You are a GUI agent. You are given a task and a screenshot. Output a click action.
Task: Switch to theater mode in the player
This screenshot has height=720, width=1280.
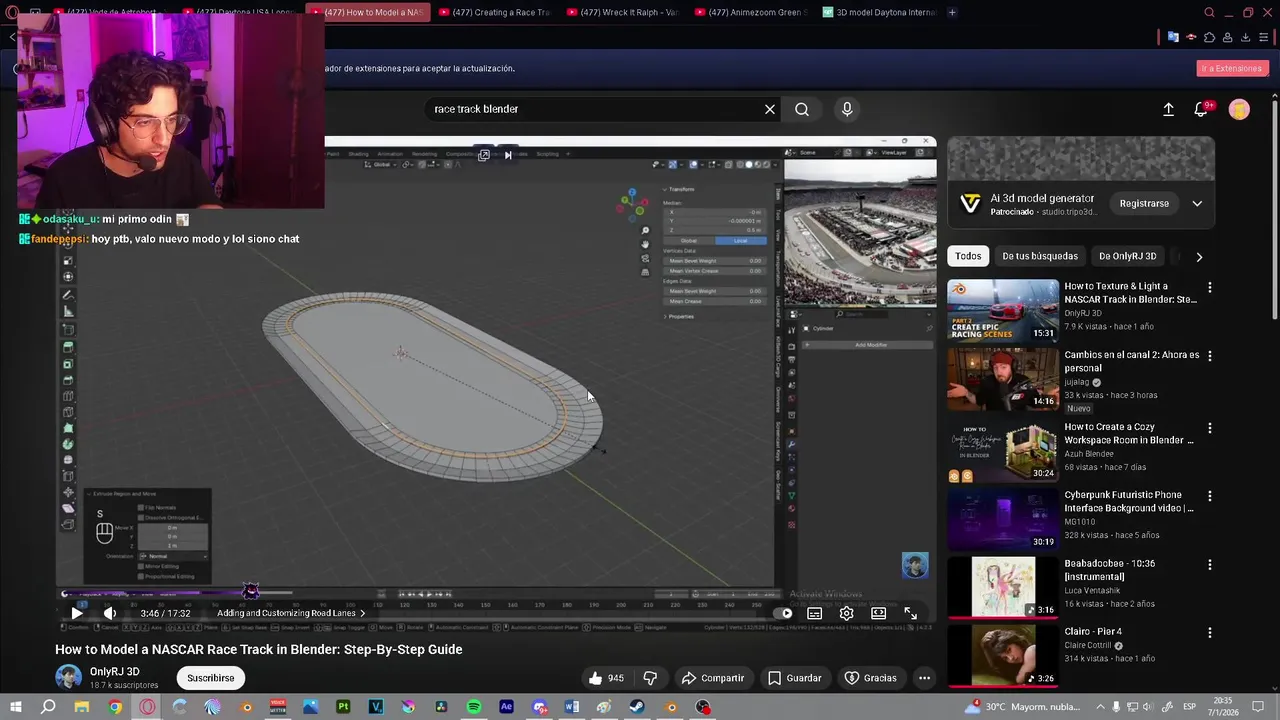879,613
